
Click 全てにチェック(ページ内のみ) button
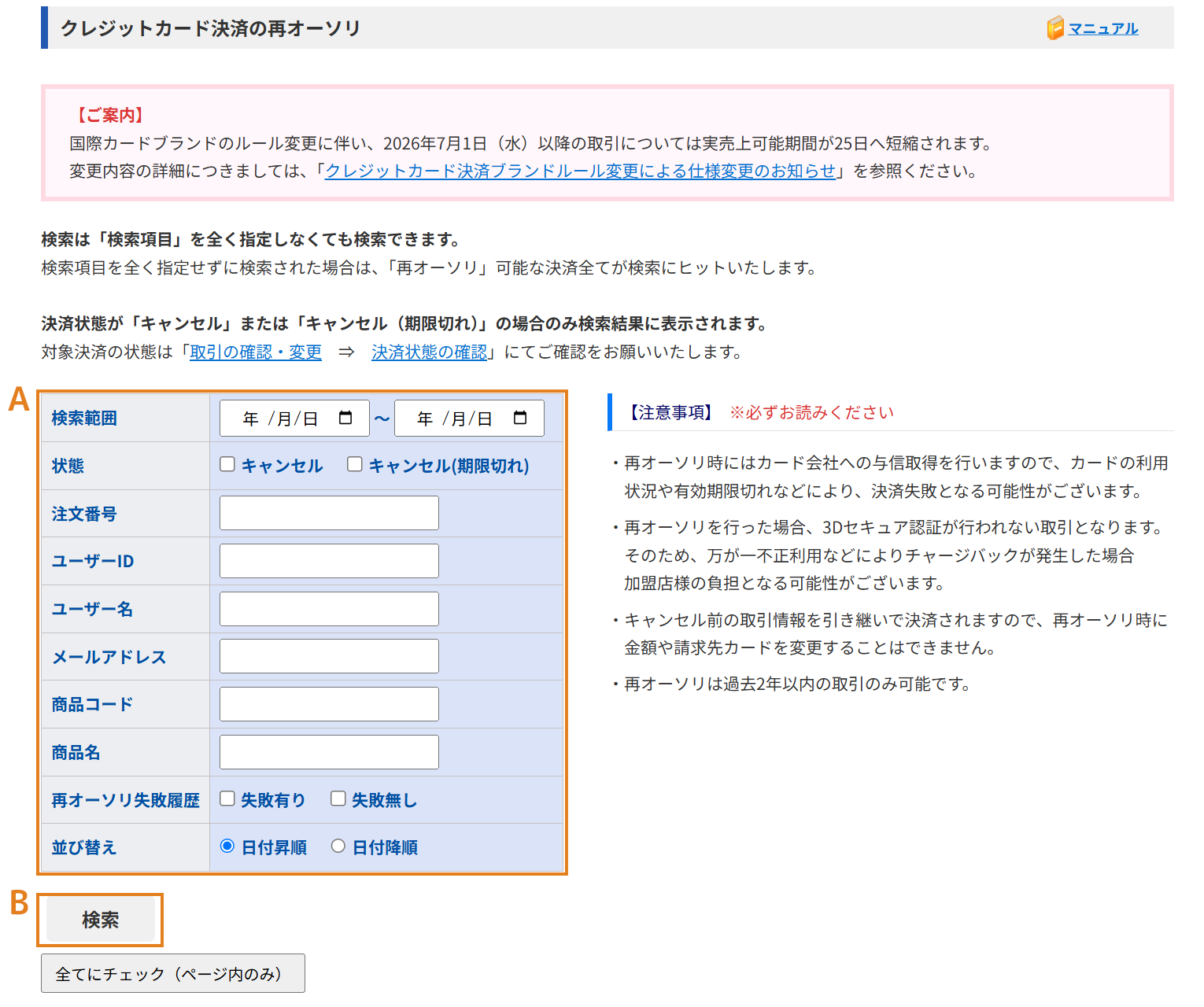(173, 973)
